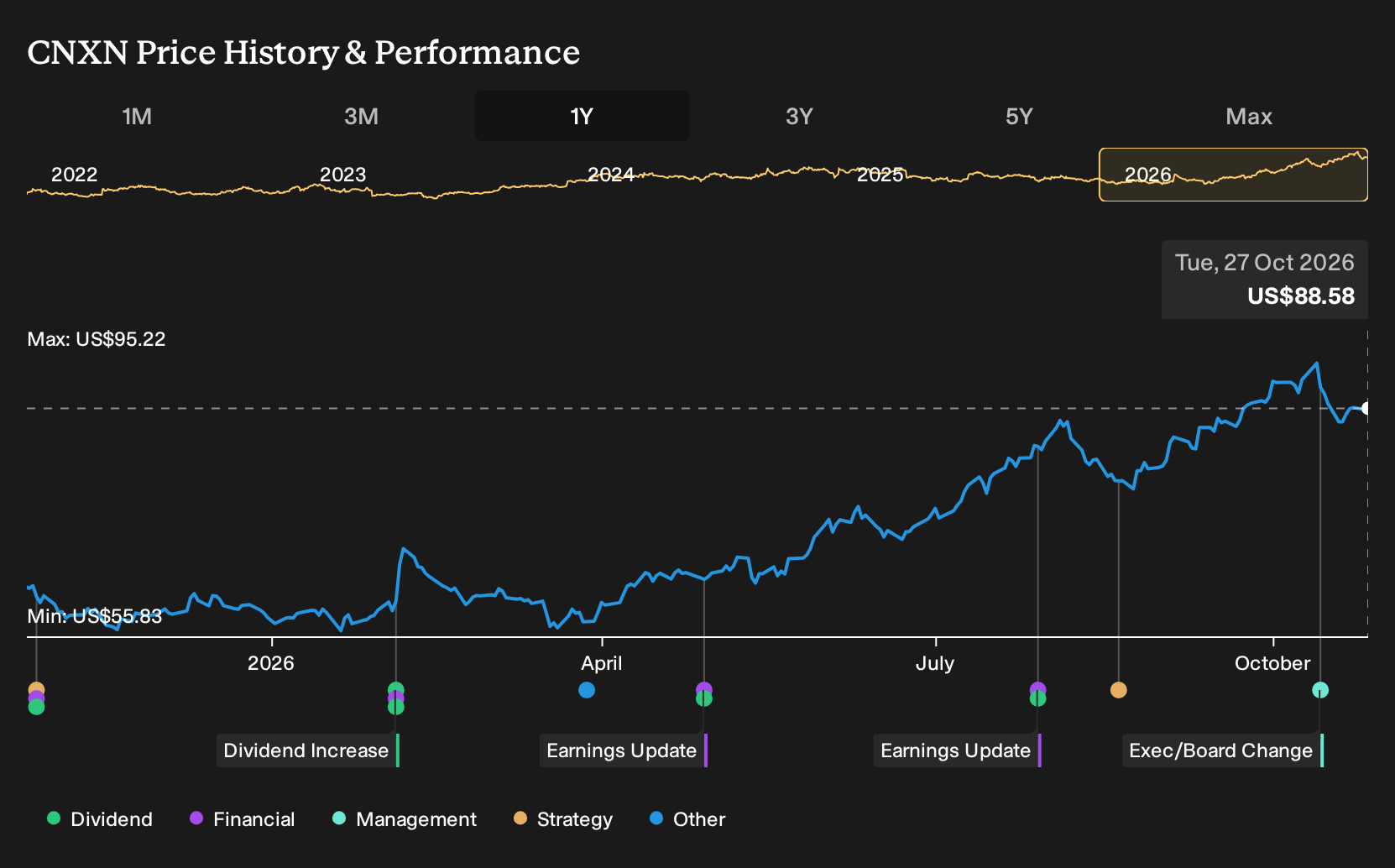1395x868 pixels.
Task: Toggle the Strategy legend item
Action: click(563, 819)
